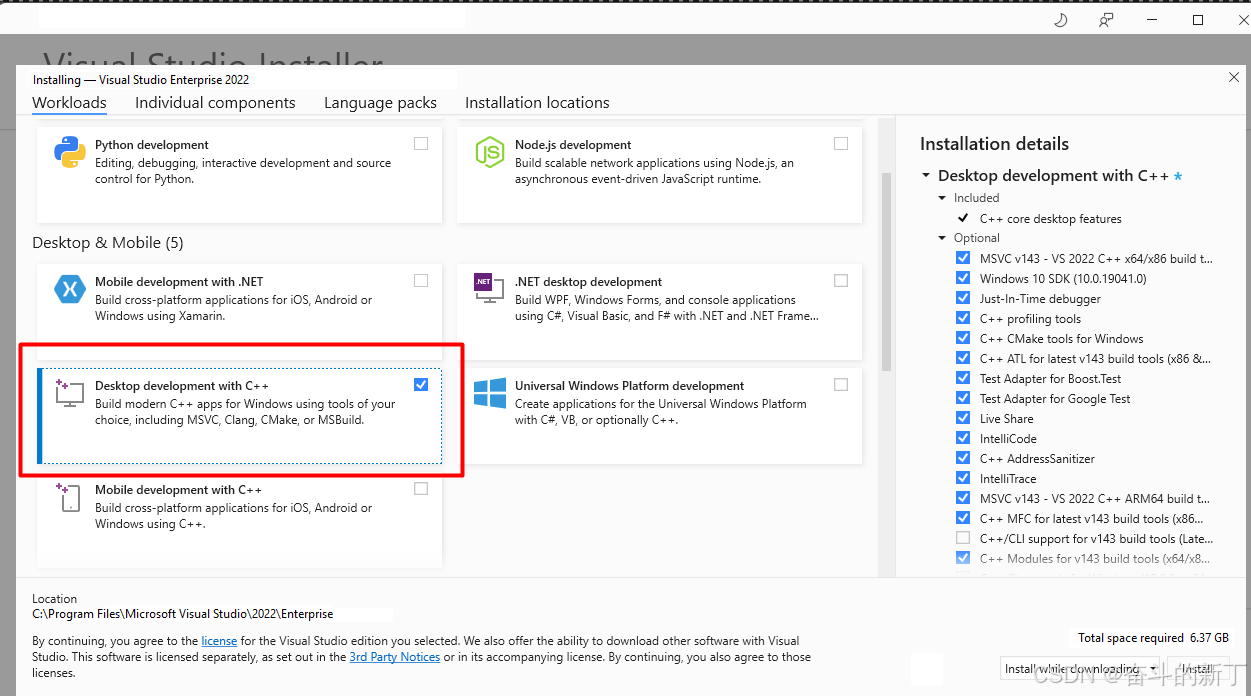Viewport: 1251px width, 696px height.
Task: Uncheck Test Adapter for Google Test
Action: tap(963, 398)
